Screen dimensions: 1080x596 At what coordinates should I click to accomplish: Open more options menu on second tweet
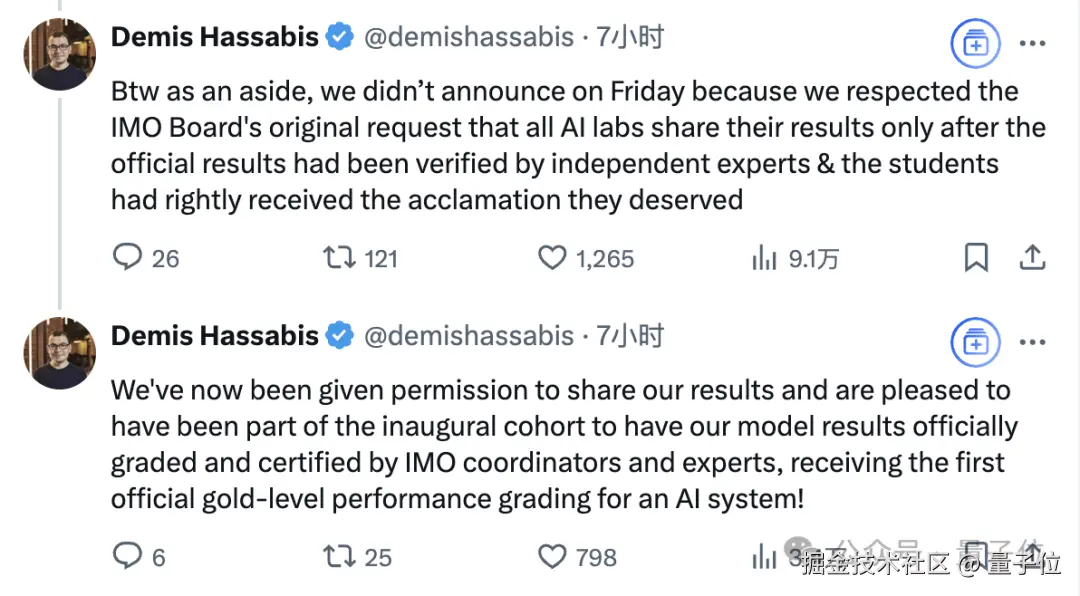1032,342
